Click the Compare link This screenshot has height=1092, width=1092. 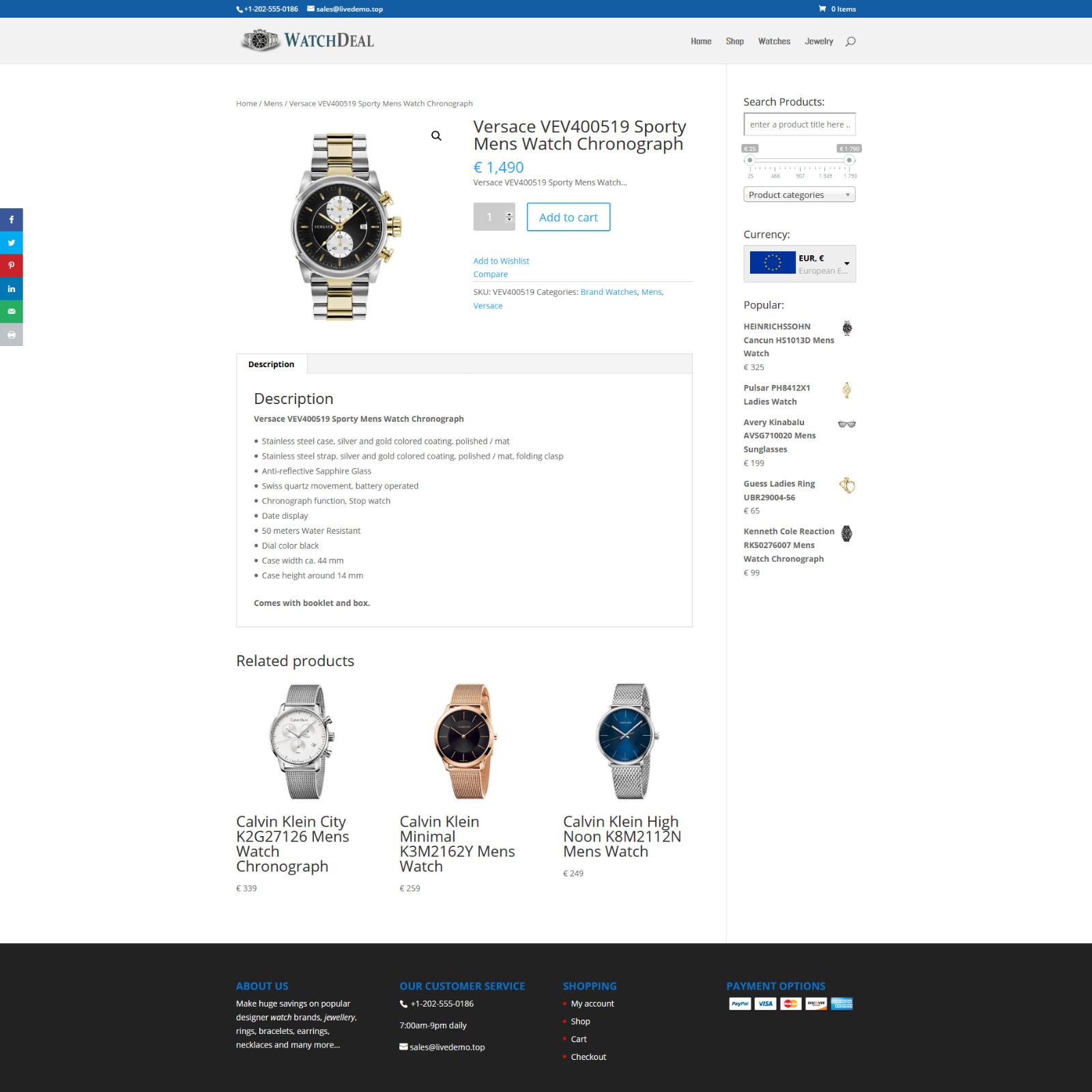click(x=491, y=274)
